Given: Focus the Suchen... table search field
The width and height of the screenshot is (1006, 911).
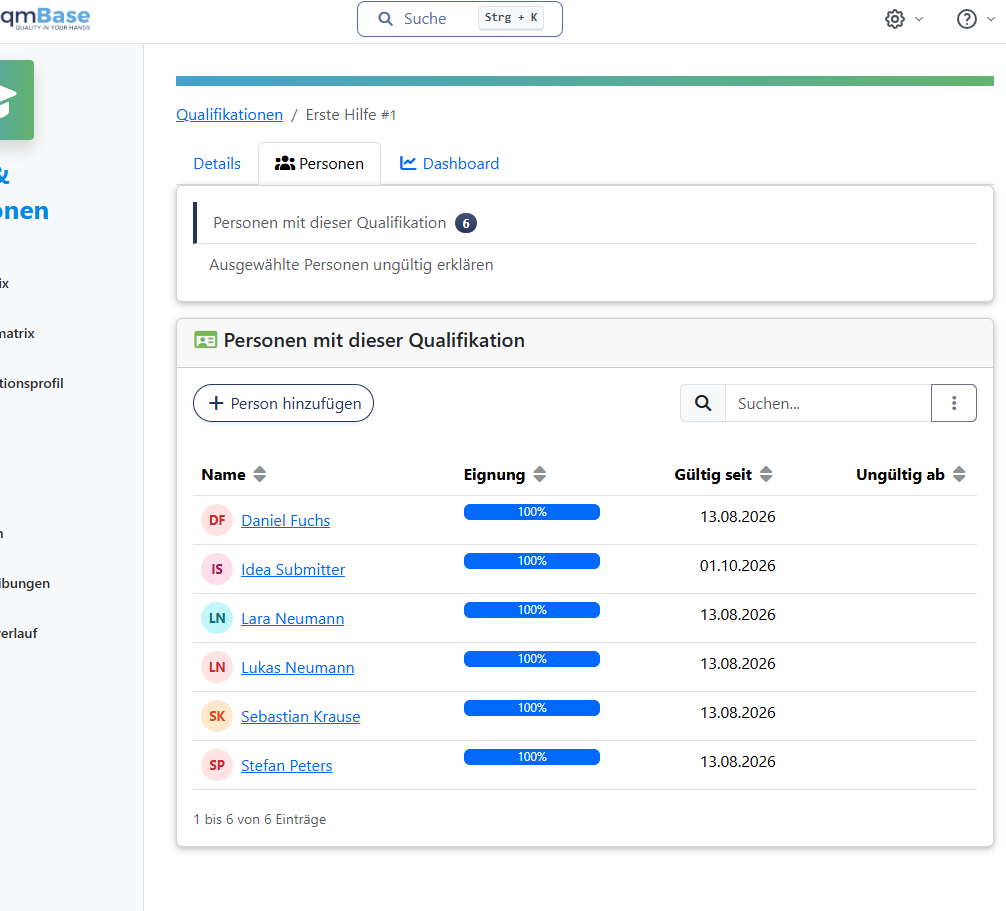Looking at the screenshot, I should (828, 403).
